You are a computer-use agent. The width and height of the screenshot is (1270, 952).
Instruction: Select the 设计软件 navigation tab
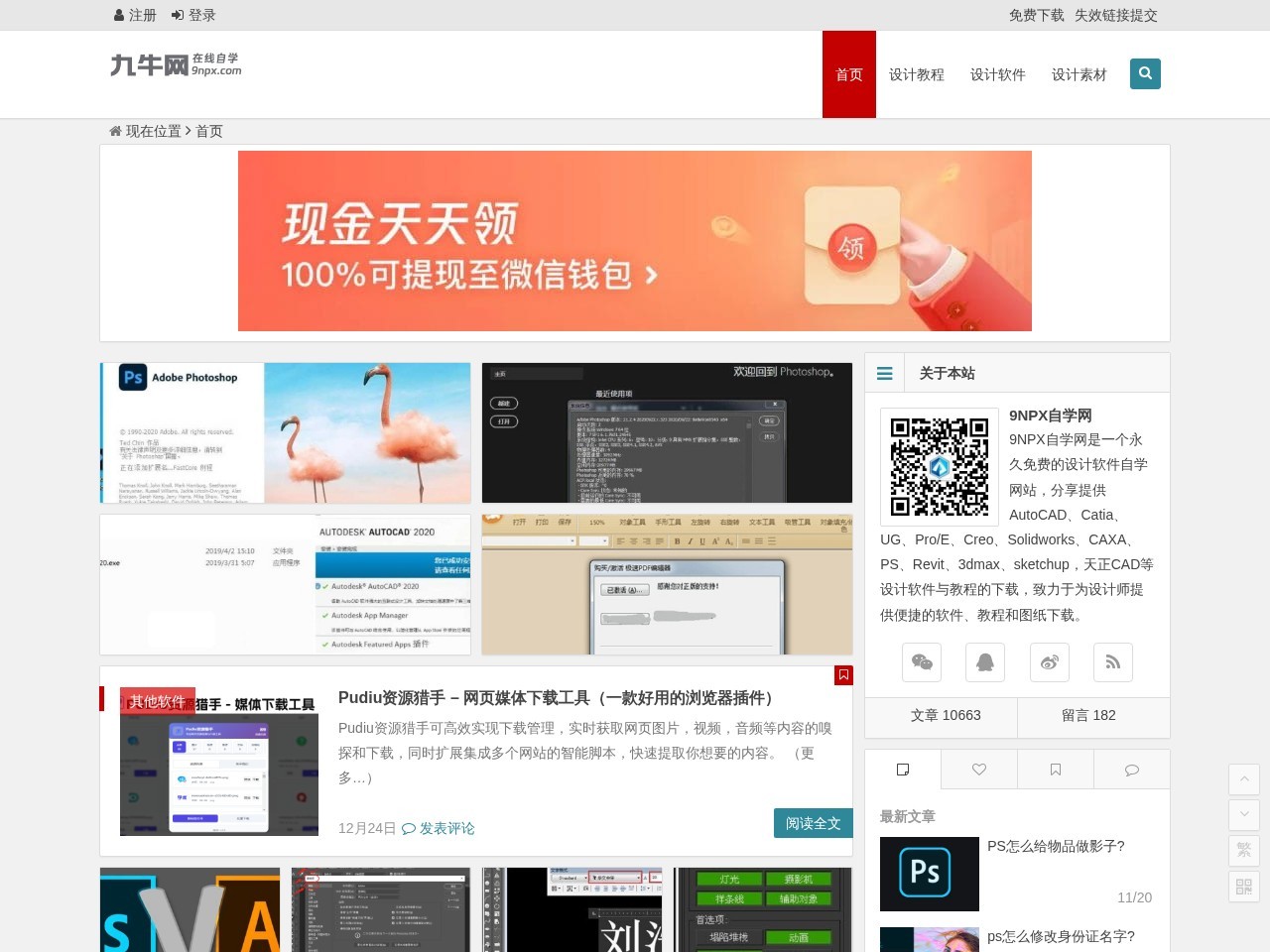tap(998, 73)
